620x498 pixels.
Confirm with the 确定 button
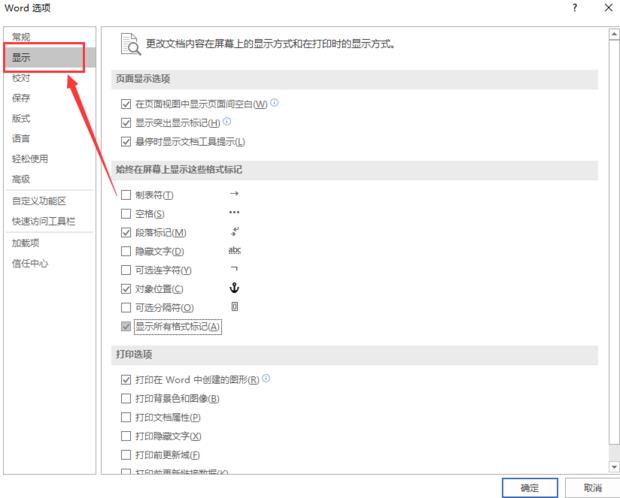point(530,487)
